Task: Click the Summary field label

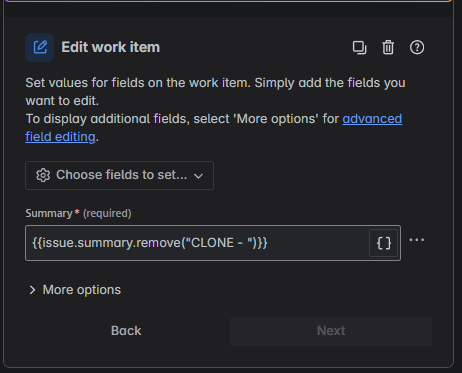Action: point(49,213)
